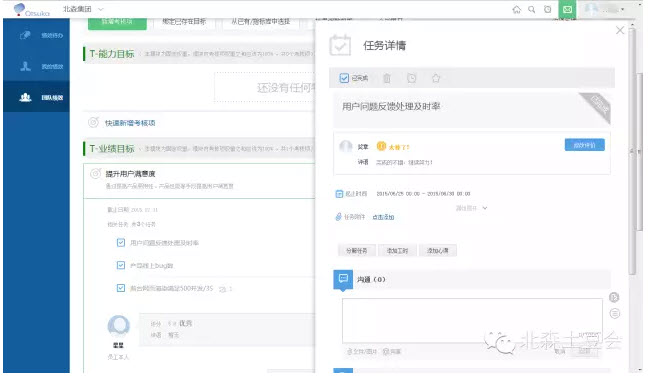The height and width of the screenshot is (378, 648).
Task: Click the 添加心得 button
Action: tap(438, 251)
